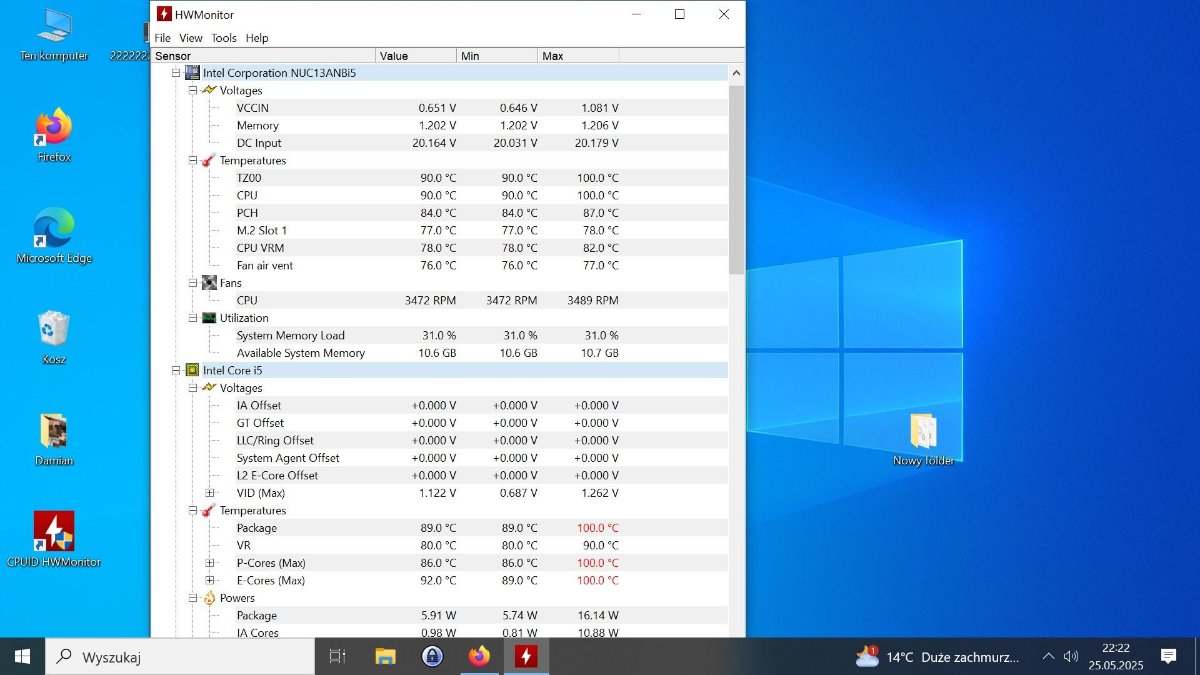Click the motherboard Temperatures thermometer icon
The width and height of the screenshot is (1200, 675).
pyautogui.click(x=209, y=160)
